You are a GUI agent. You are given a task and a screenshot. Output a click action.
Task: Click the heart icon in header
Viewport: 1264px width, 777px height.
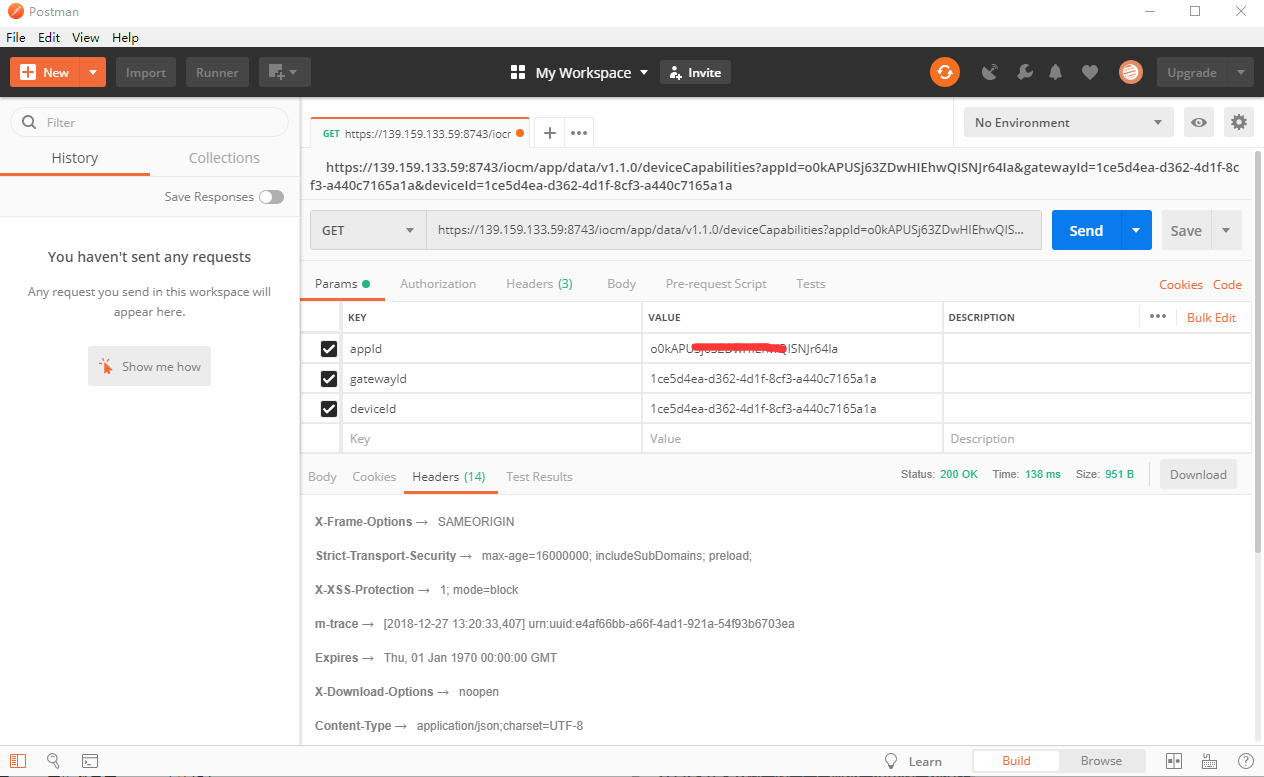click(x=1090, y=72)
